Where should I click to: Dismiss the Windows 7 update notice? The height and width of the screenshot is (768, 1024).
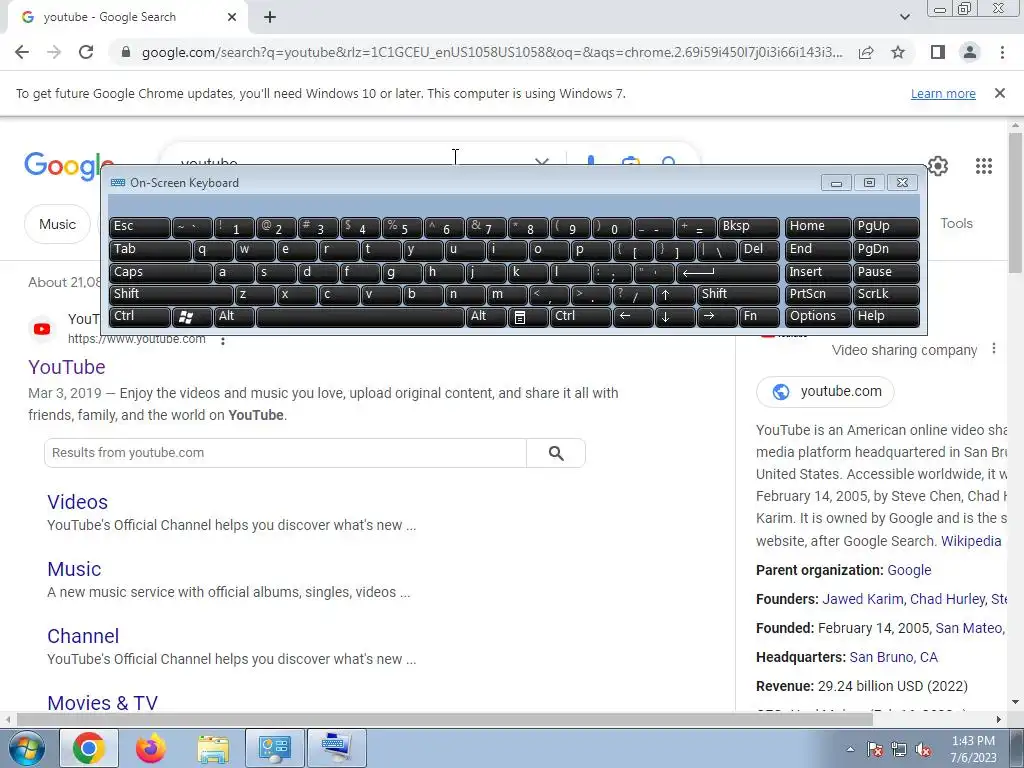(x=999, y=93)
